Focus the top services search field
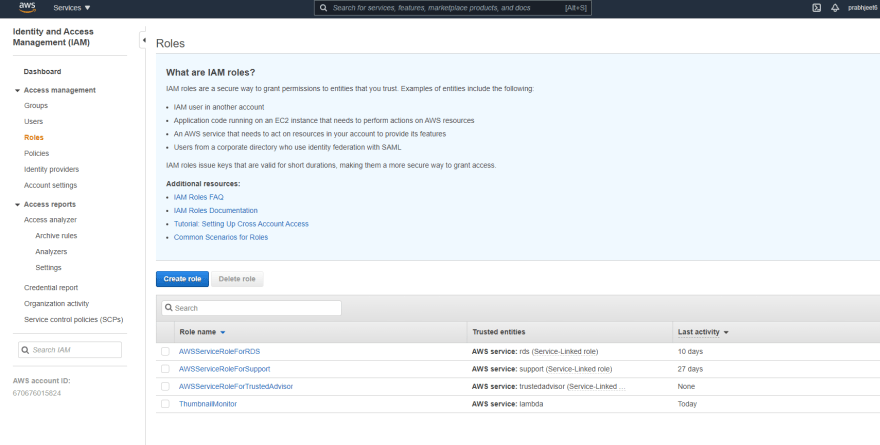Image resolution: width=880 pixels, height=445 pixels. pyautogui.click(x=452, y=8)
